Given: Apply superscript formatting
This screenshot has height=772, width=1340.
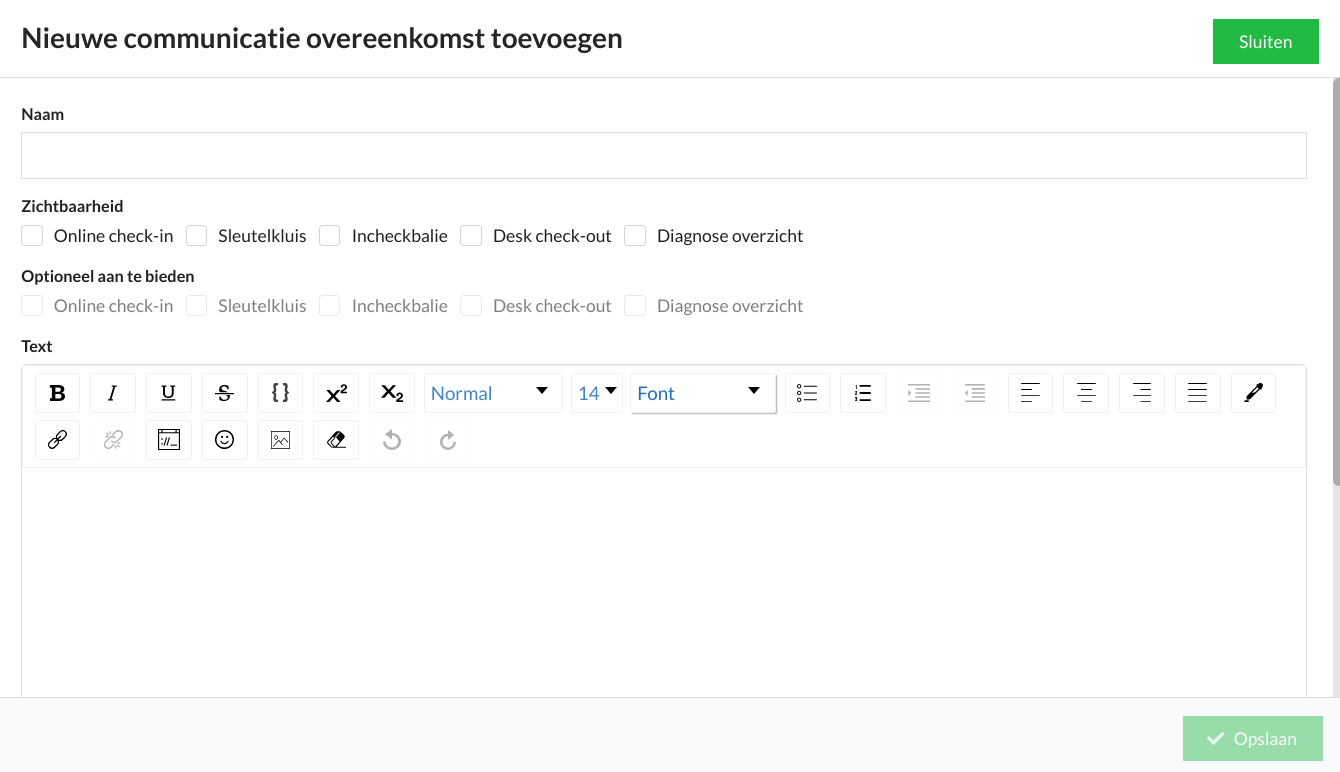Looking at the screenshot, I should [336, 393].
